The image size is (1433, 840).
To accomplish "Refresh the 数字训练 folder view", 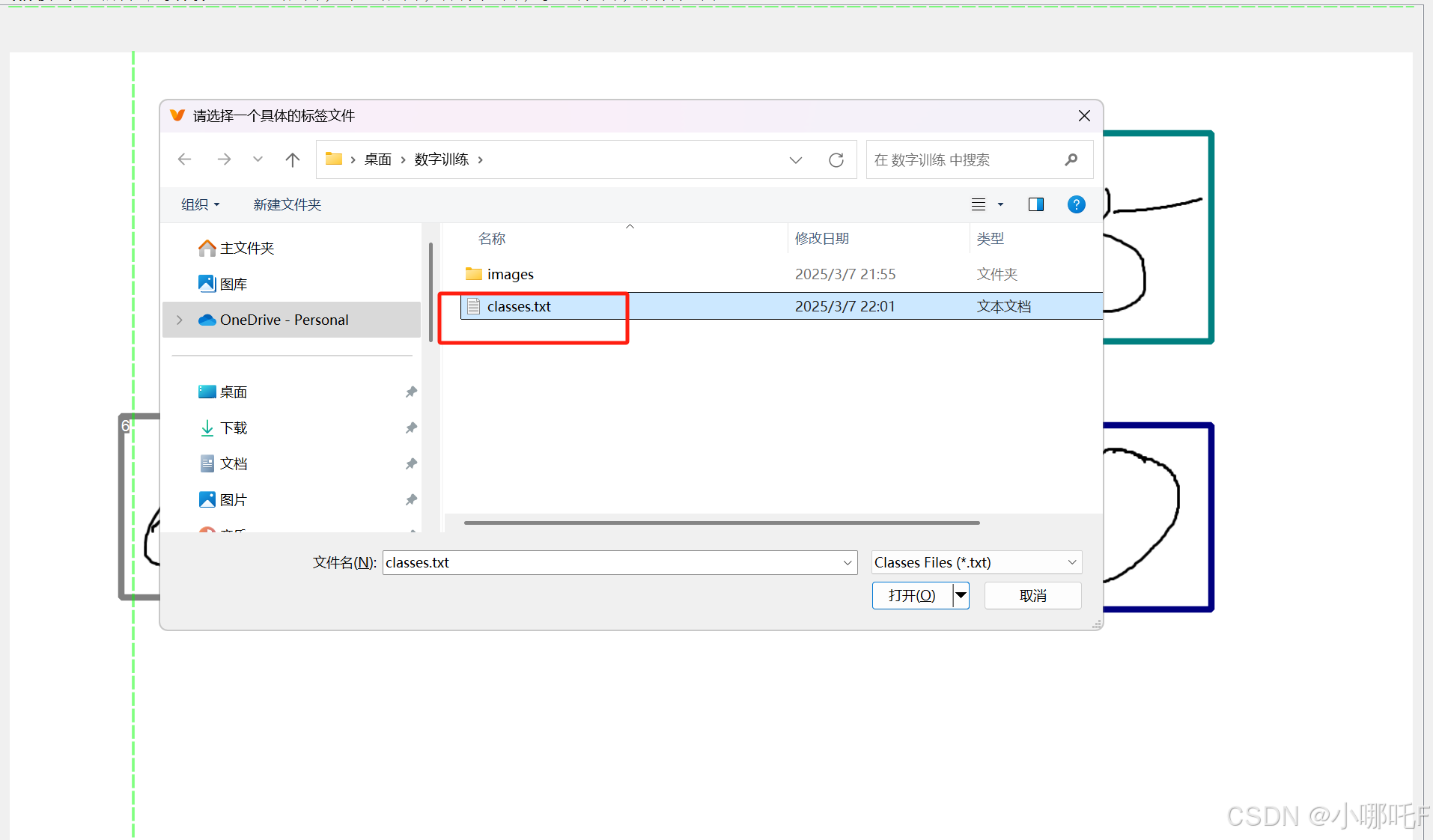I will (x=836, y=159).
